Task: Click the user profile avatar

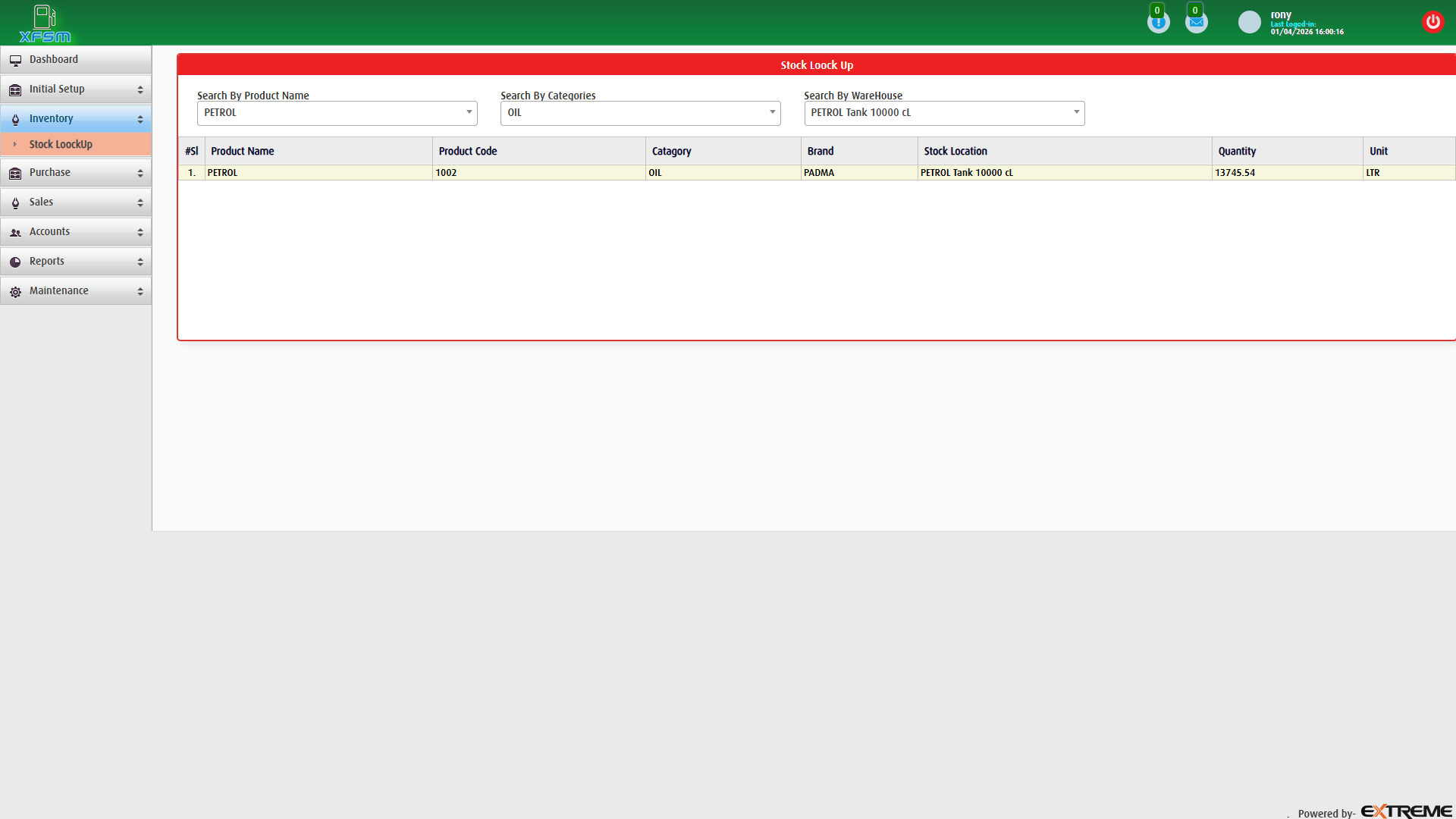Action: pyautogui.click(x=1249, y=22)
